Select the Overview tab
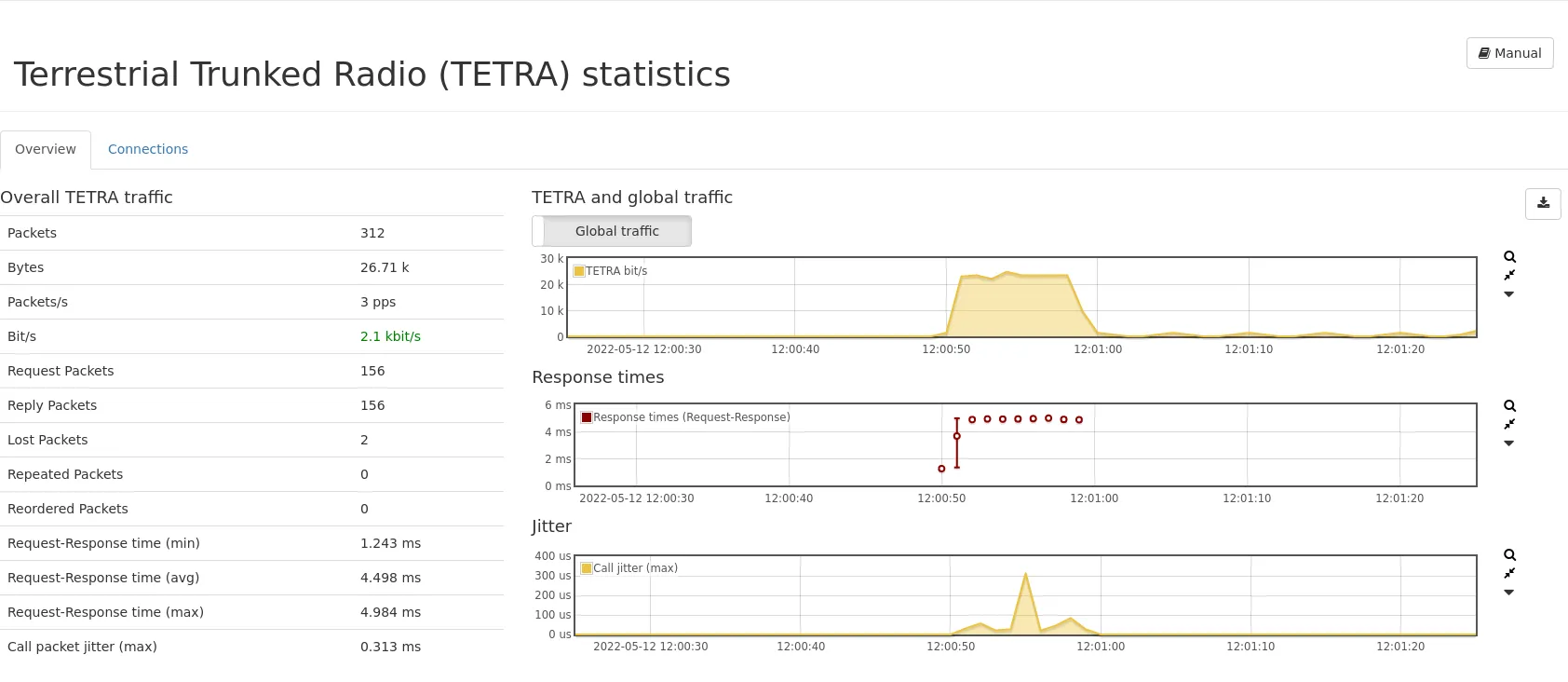This screenshot has height=682, width=1568. (46, 149)
